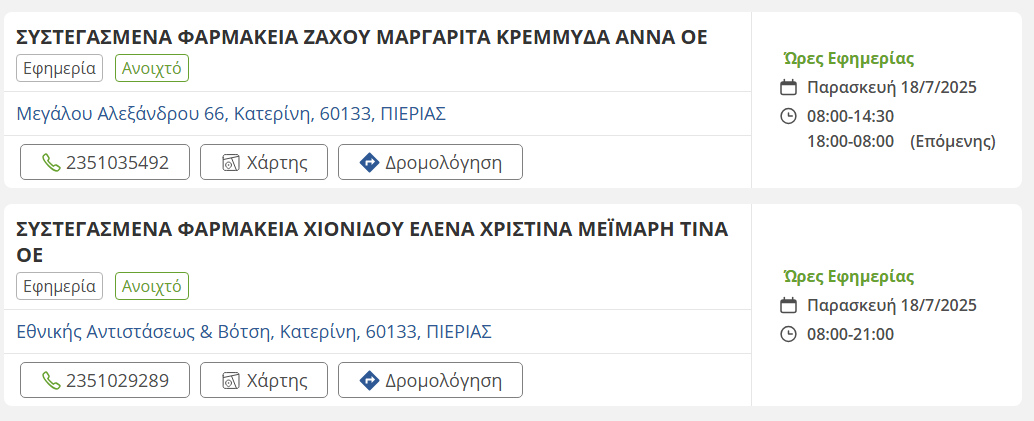
Task: Open address link Μεγάλου Αλεξάνδρου 66, Κατερίνη
Action: coord(231,114)
